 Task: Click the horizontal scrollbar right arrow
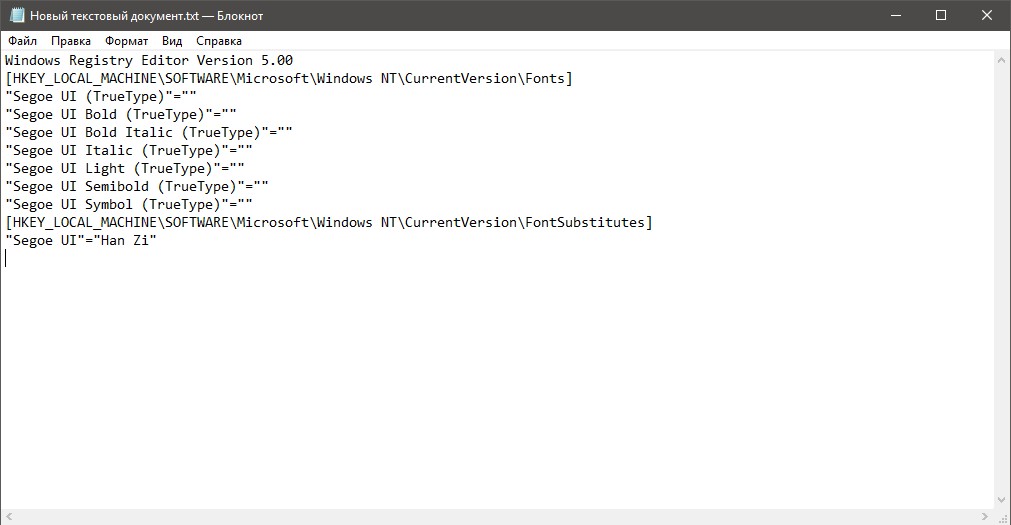[x=985, y=516]
